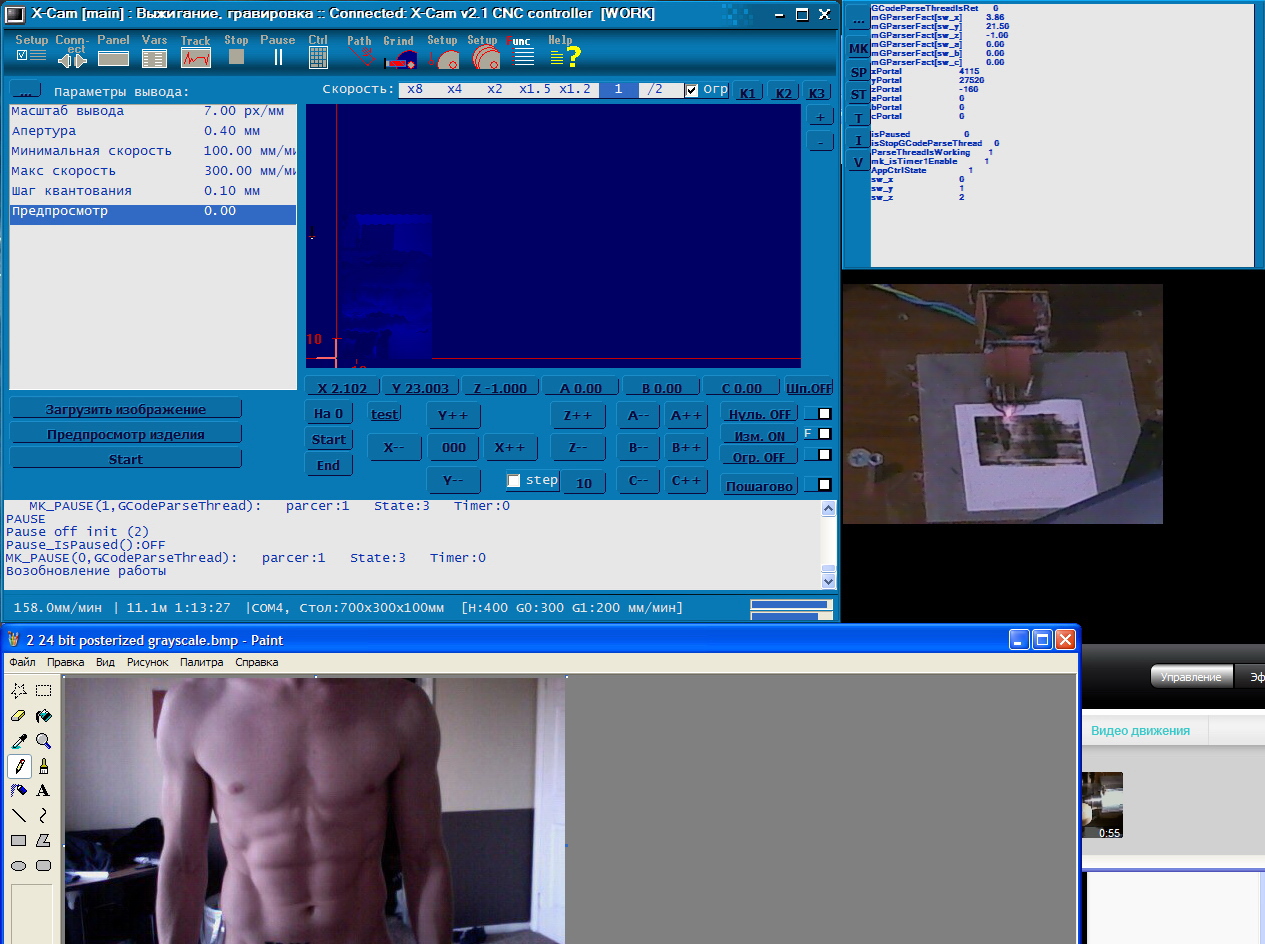Image resolution: width=1265 pixels, height=944 pixels.
Task: Open the Вид menu in Paint
Action: (105, 662)
